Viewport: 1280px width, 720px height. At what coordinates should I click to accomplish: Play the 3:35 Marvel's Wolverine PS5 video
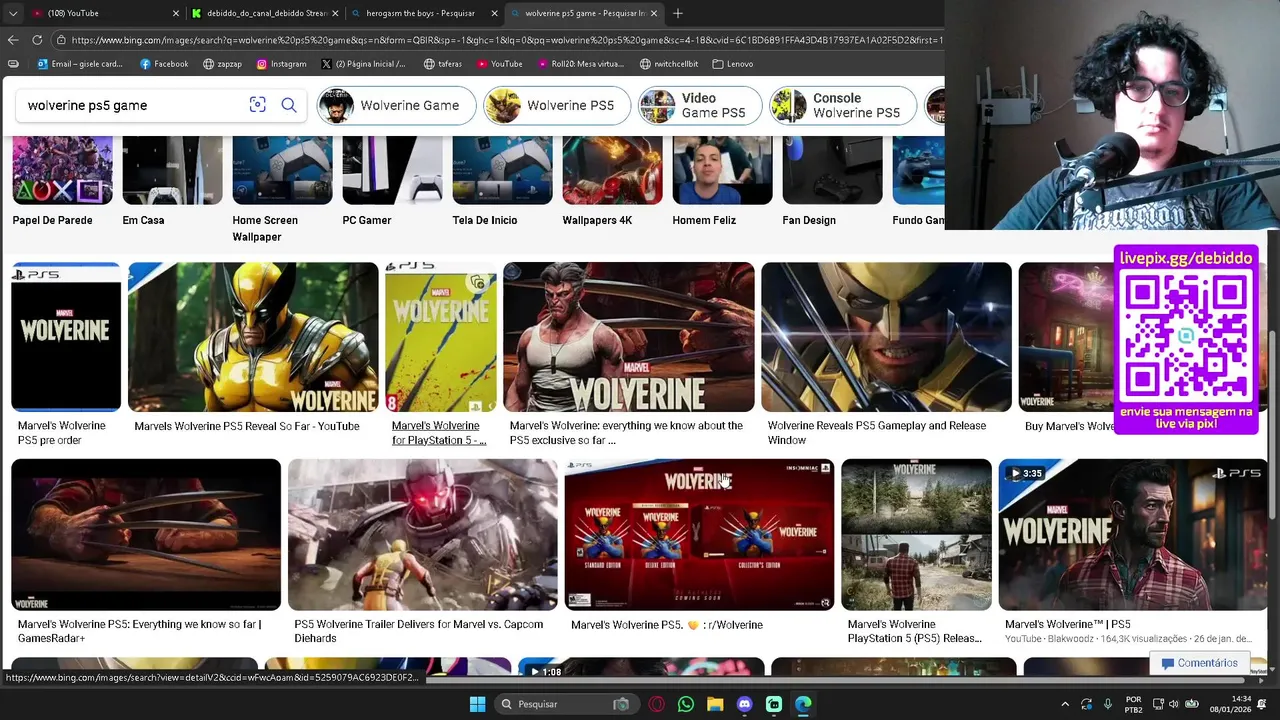[x=1133, y=535]
